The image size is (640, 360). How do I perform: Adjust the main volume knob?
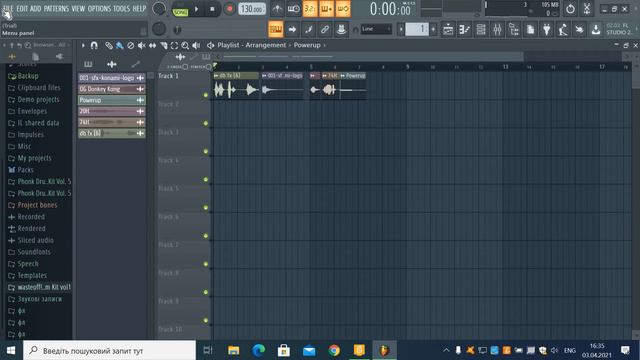pyautogui.click(x=159, y=9)
